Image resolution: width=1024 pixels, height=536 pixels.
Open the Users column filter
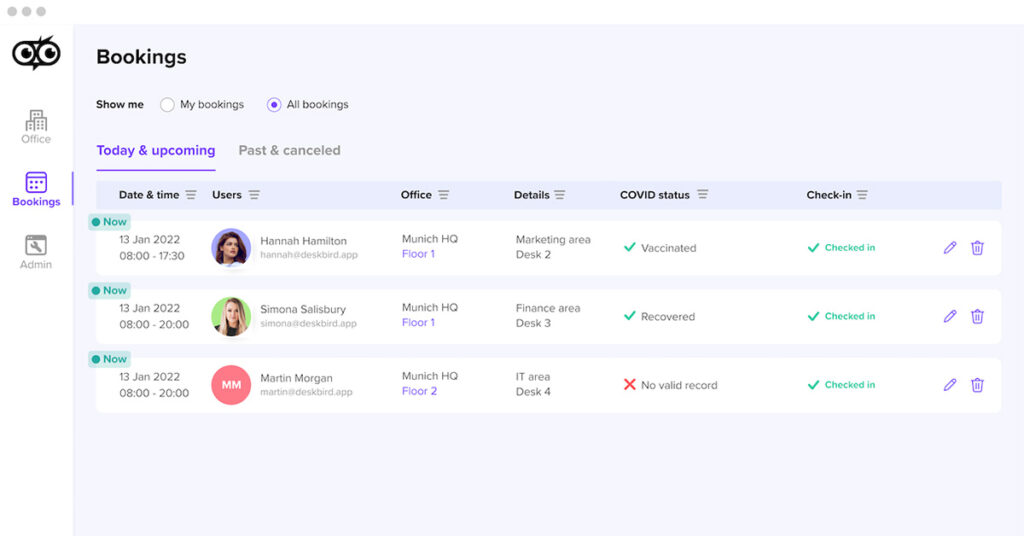point(254,195)
